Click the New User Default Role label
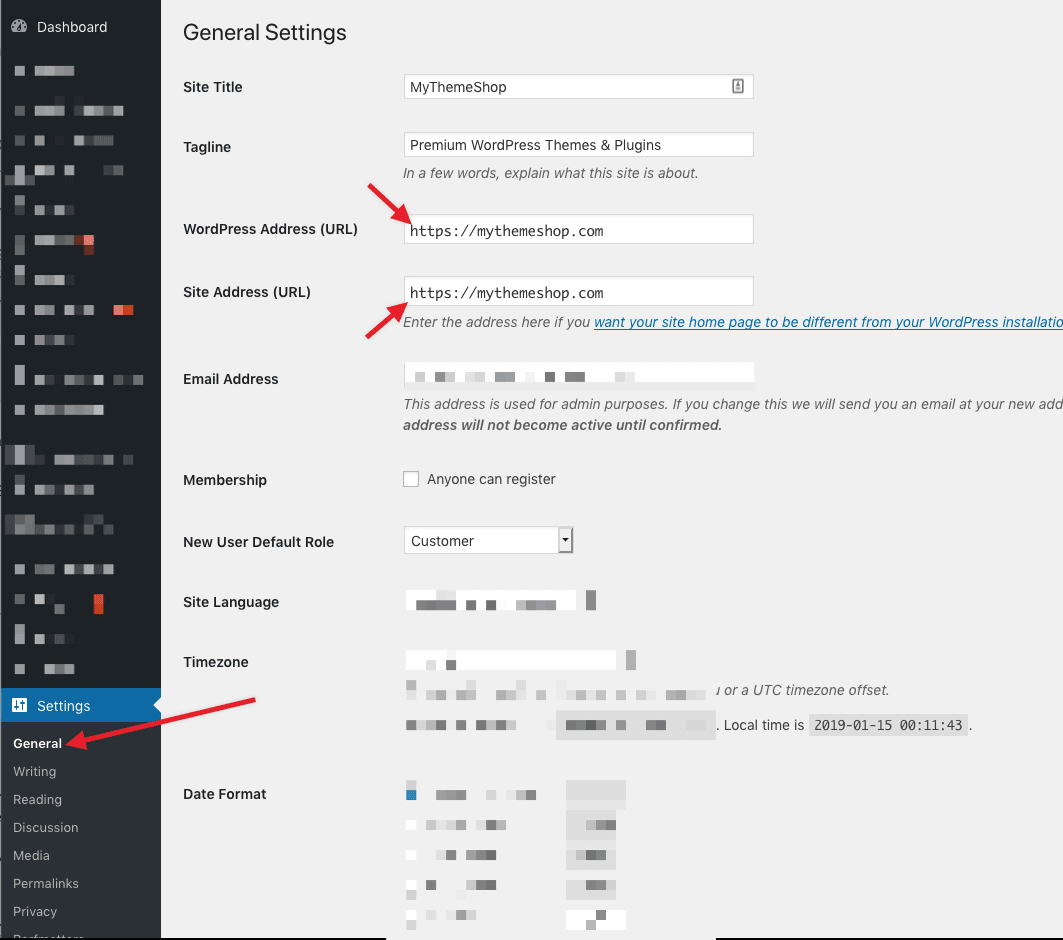Image resolution: width=1063 pixels, height=940 pixels. (x=258, y=542)
